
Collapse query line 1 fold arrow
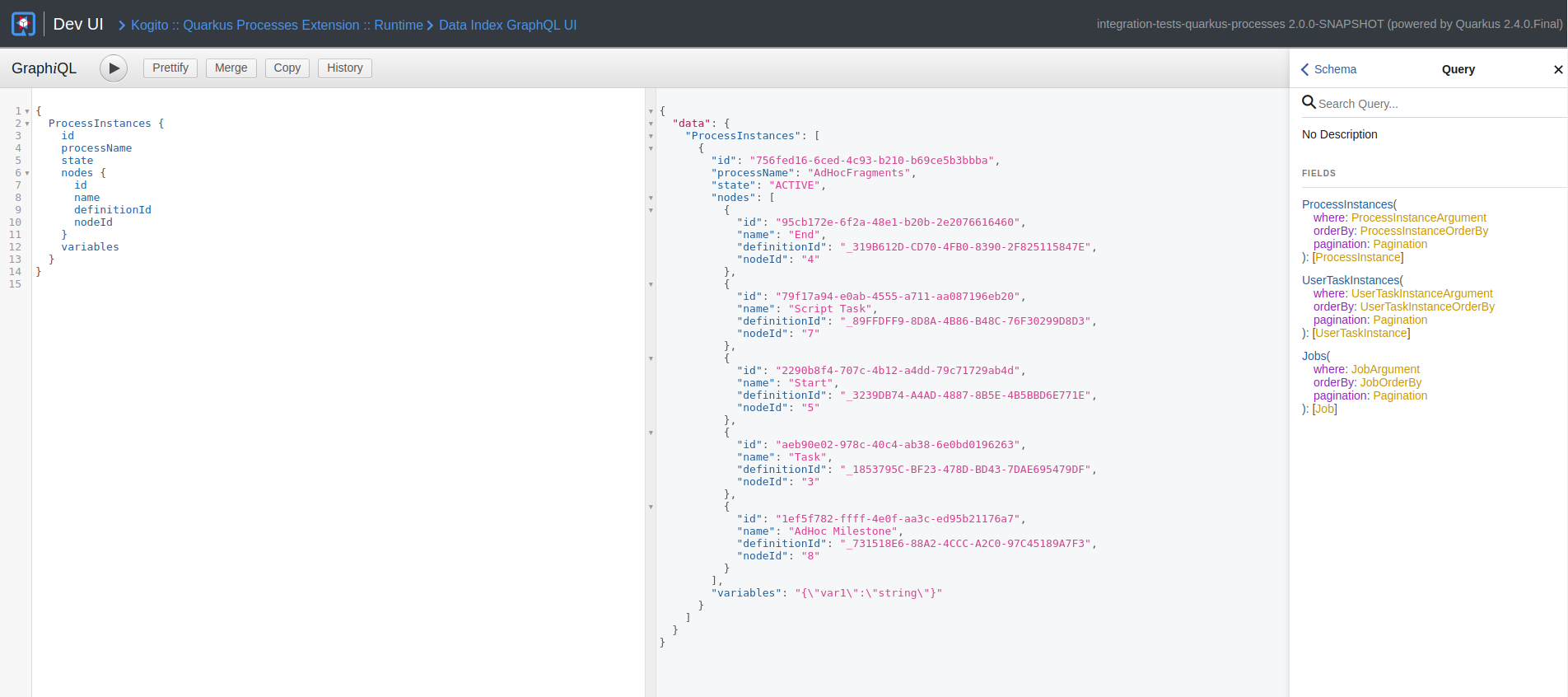(x=27, y=111)
